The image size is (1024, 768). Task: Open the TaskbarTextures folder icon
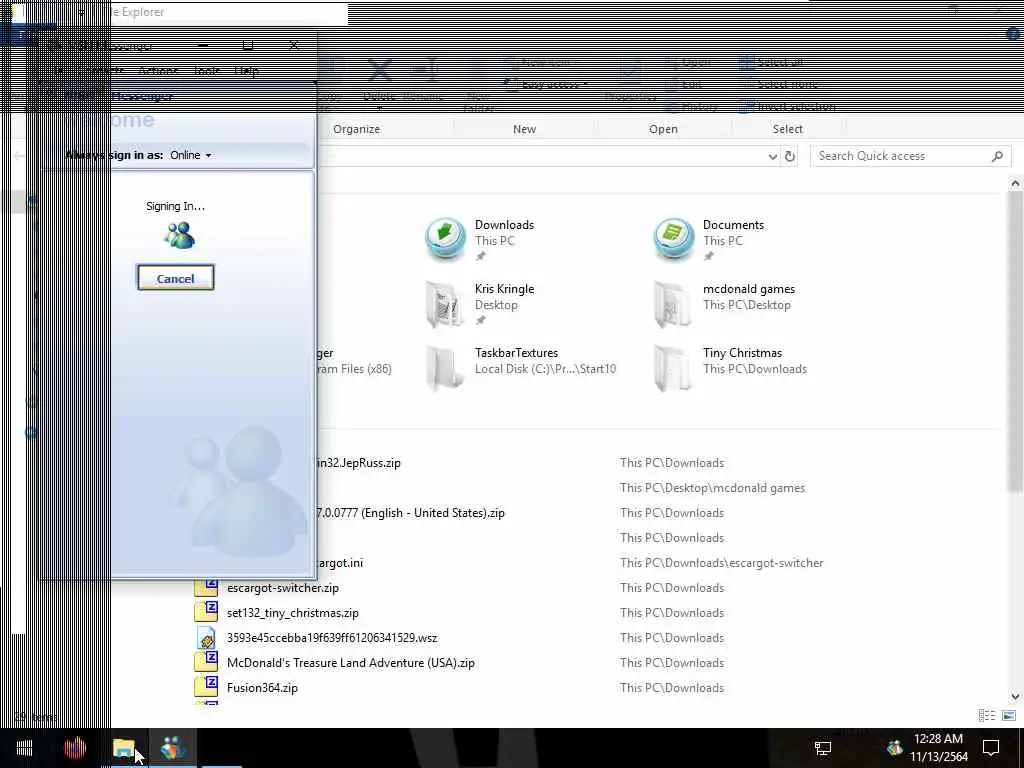point(444,368)
